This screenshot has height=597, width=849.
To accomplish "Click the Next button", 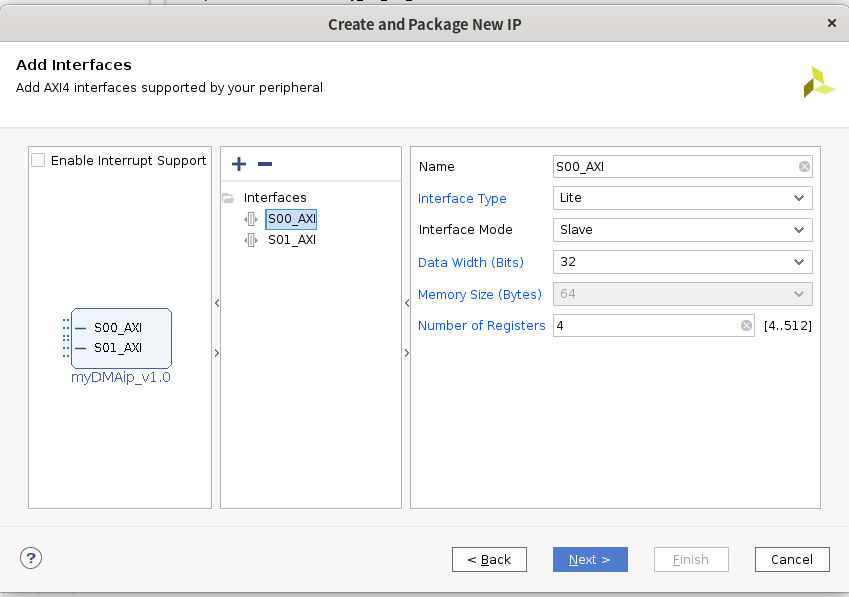I will pyautogui.click(x=590, y=560).
